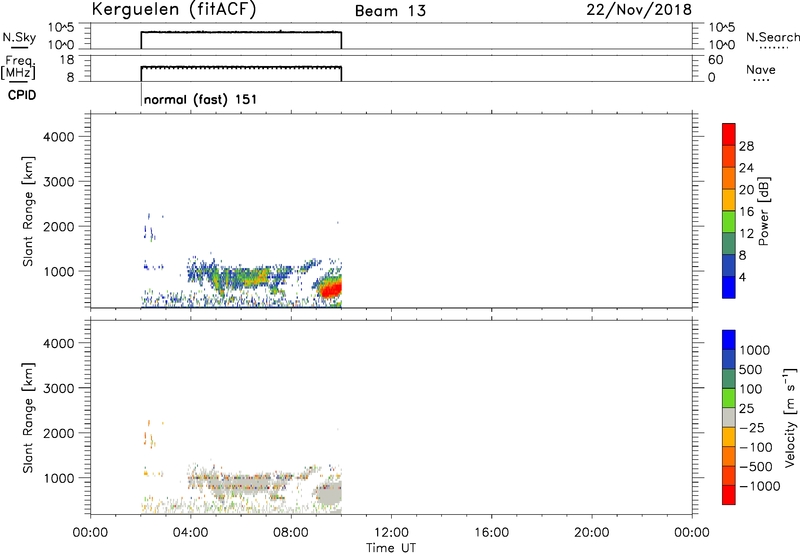Viewport: 800px width, 554px height.
Task: Click the gray velocity patch near 09:30
Action: pyautogui.click(x=329, y=492)
